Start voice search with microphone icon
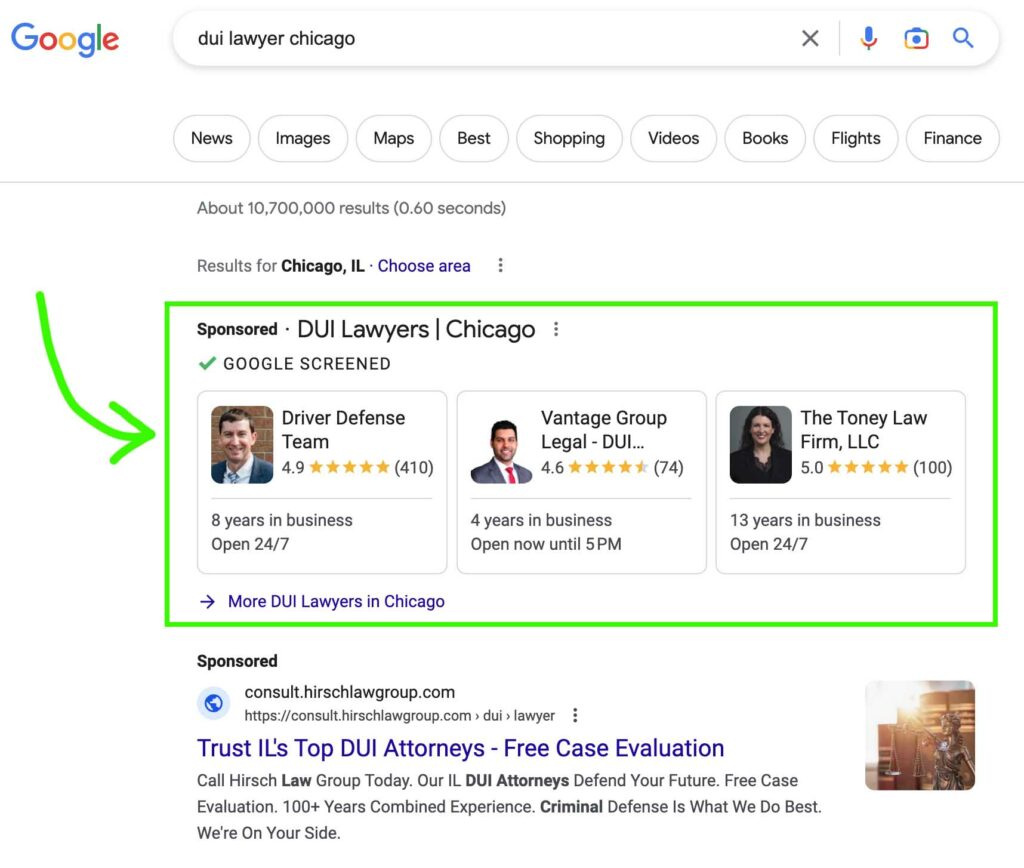The image size is (1024, 868). (x=869, y=39)
